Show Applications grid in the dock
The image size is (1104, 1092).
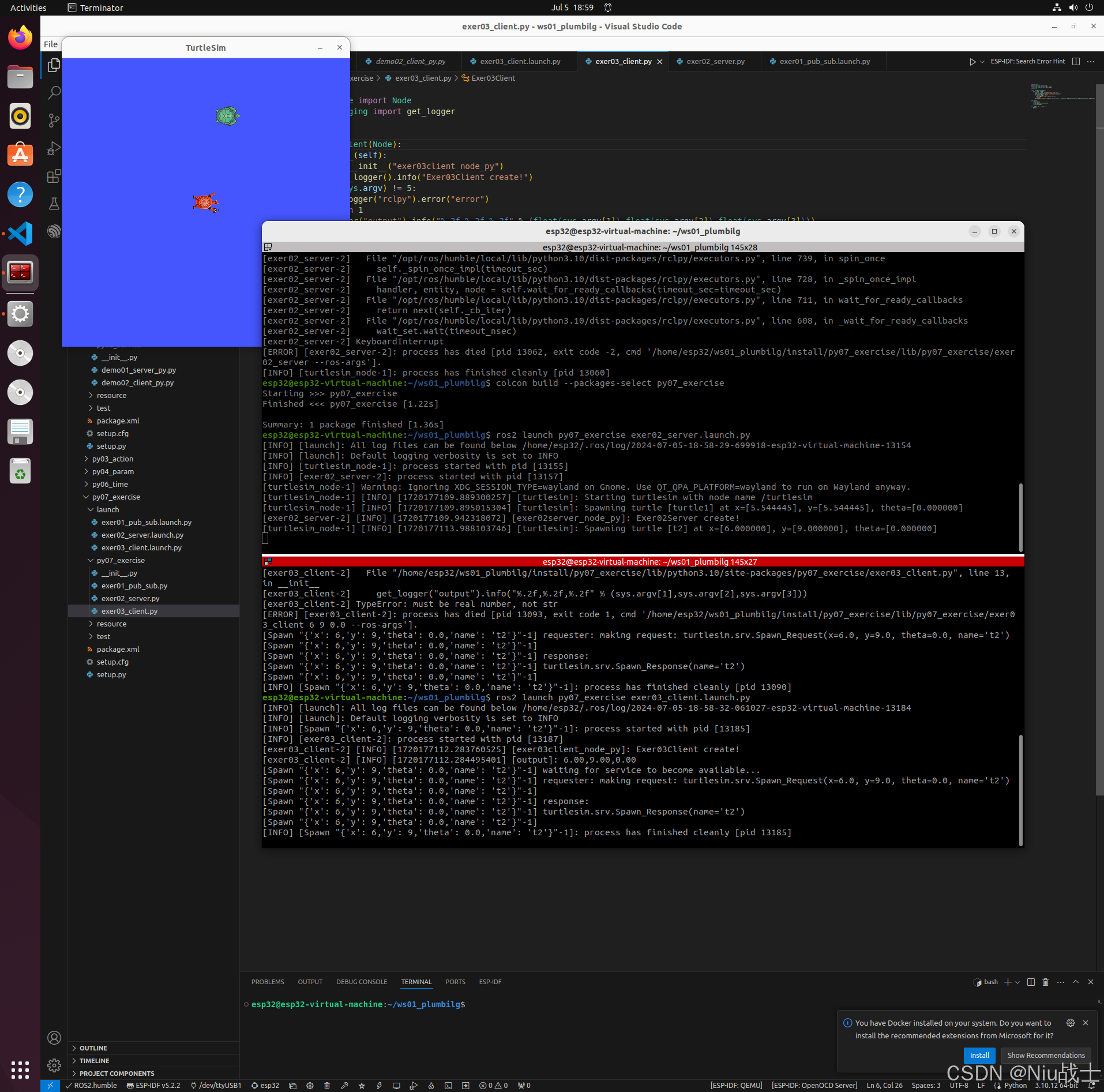point(20,1070)
